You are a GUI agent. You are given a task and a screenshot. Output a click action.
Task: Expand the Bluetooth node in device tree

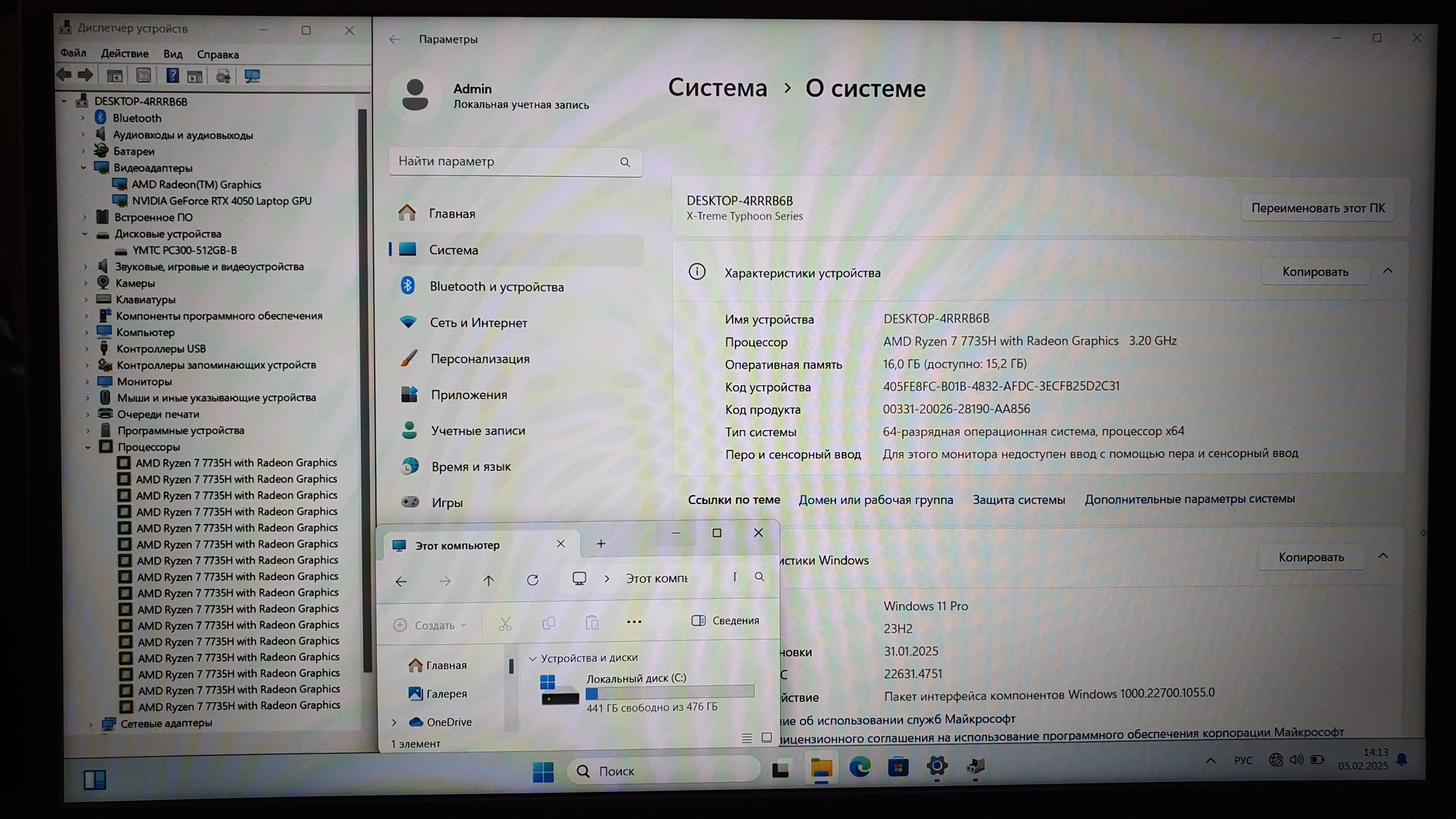point(83,118)
